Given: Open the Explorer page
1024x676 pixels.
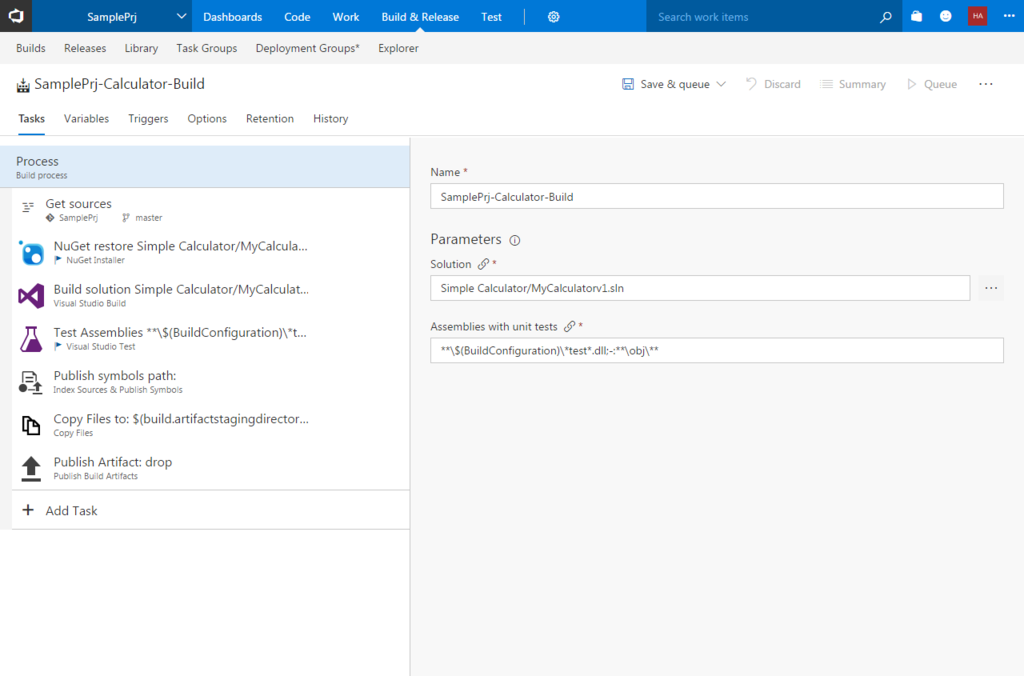Looking at the screenshot, I should [x=398, y=48].
